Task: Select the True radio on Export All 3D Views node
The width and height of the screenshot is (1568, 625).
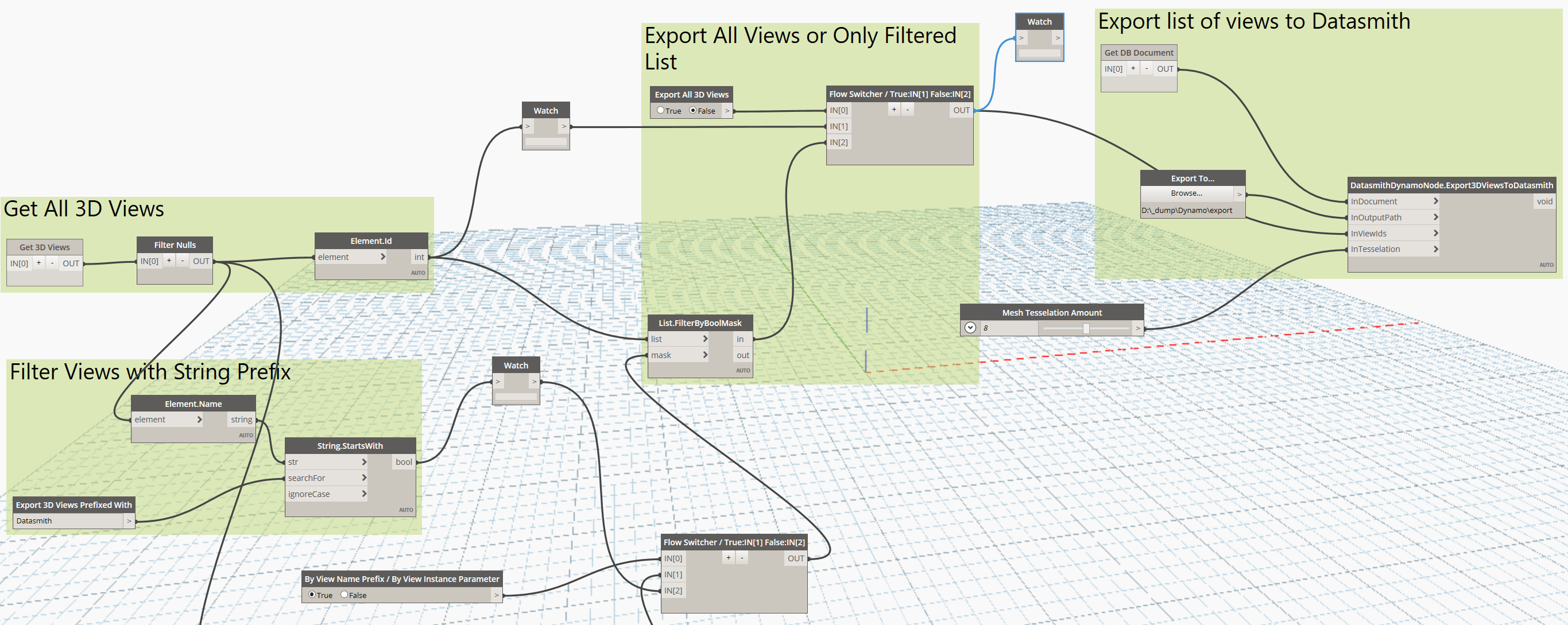Action: coord(661,110)
